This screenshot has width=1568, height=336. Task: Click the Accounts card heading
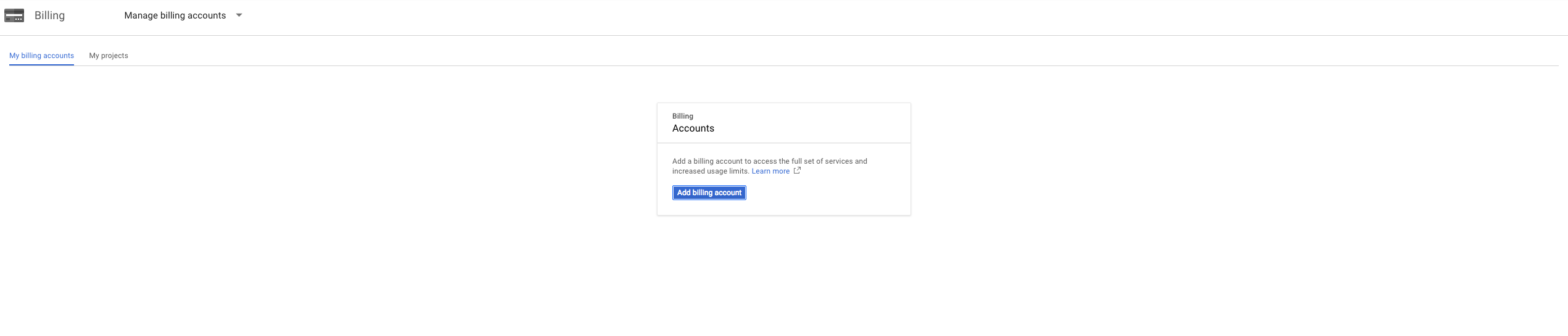[x=693, y=128]
